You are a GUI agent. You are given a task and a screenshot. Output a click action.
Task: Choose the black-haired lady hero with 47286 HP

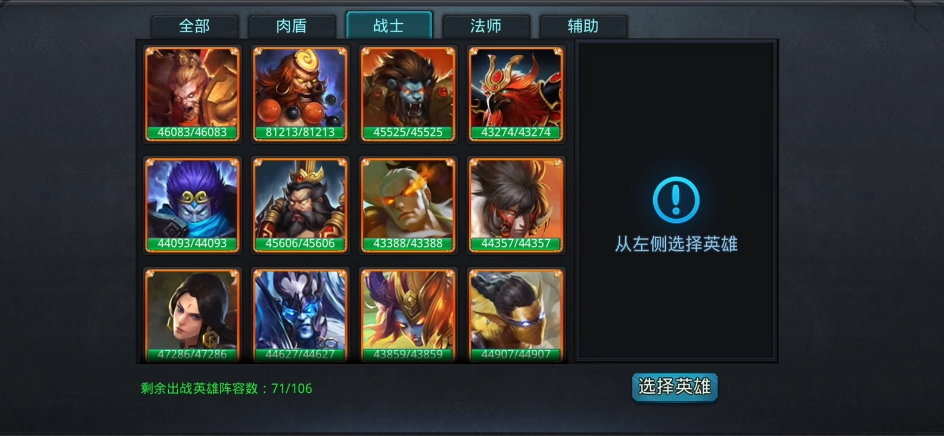pyautogui.click(x=192, y=316)
